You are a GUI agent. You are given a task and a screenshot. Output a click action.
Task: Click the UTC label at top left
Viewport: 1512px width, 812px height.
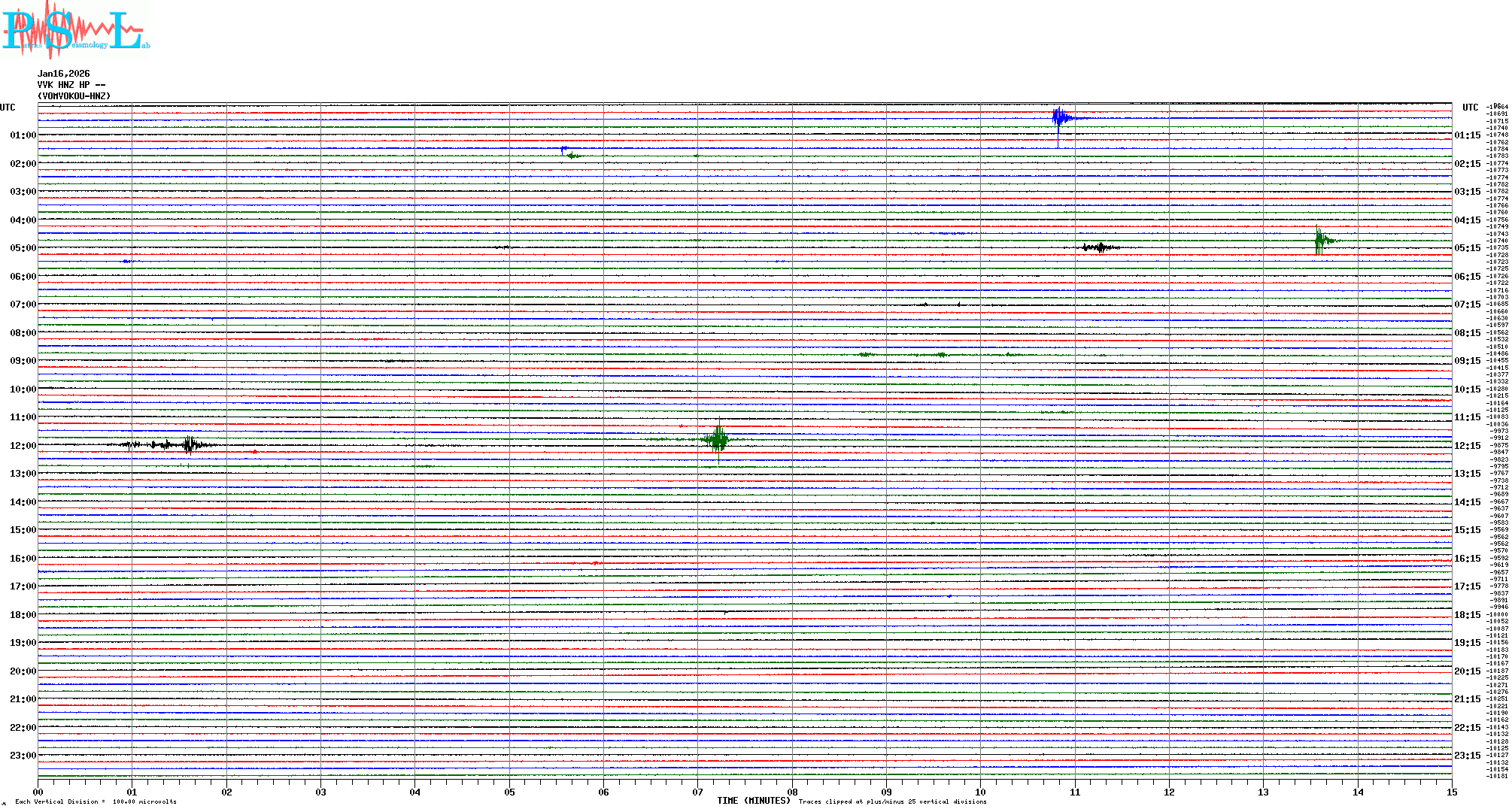click(x=8, y=108)
